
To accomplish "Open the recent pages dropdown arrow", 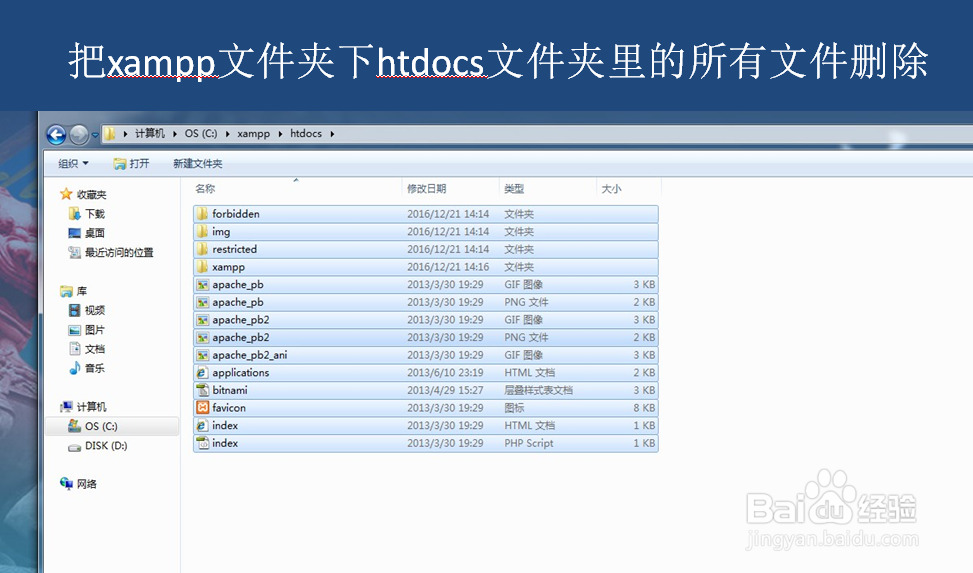I will click(95, 135).
